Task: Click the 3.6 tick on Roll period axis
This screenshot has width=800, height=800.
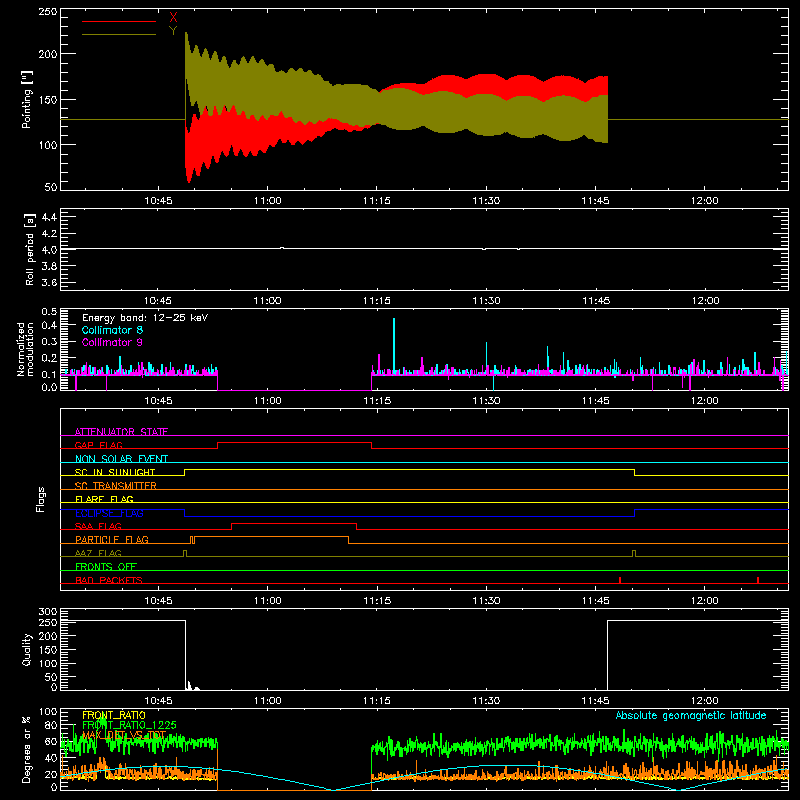Action: coord(49,283)
